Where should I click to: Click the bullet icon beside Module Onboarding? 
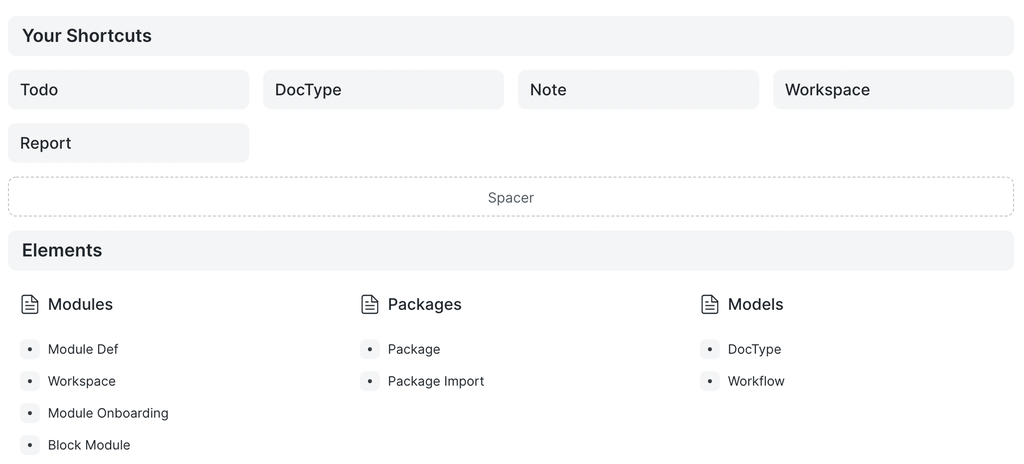click(x=30, y=413)
